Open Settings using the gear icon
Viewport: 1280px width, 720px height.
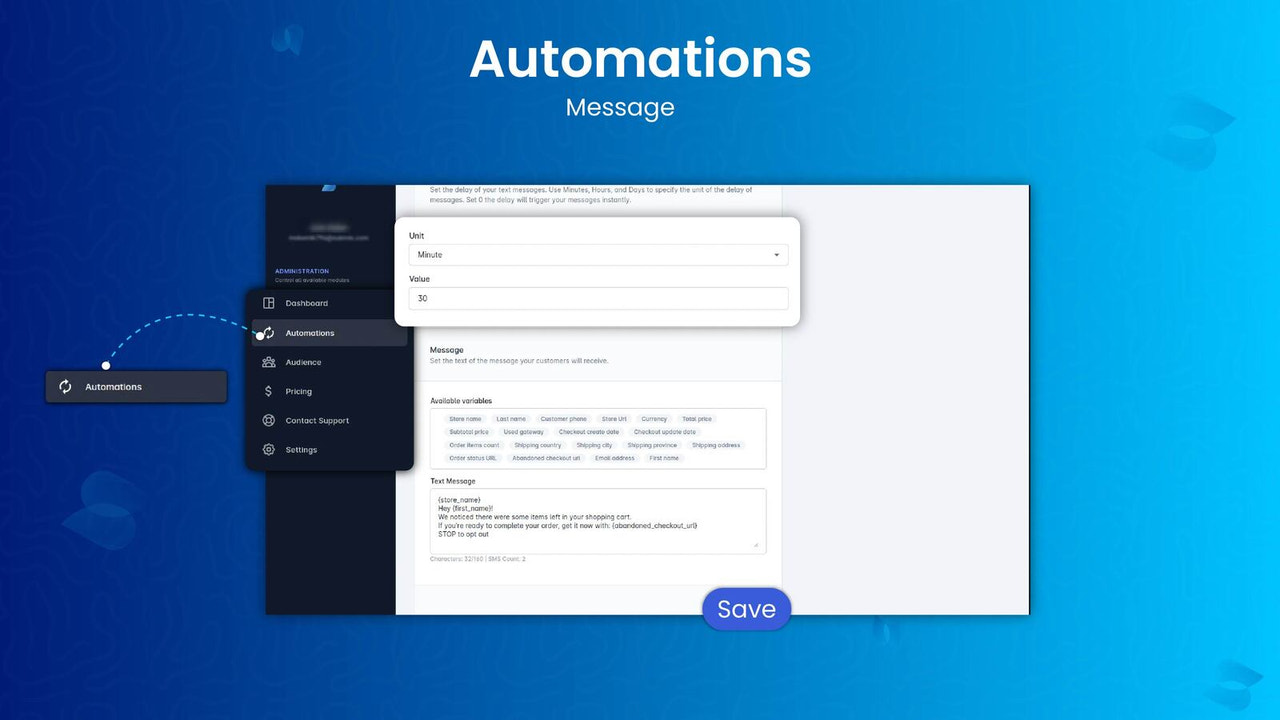coord(268,449)
